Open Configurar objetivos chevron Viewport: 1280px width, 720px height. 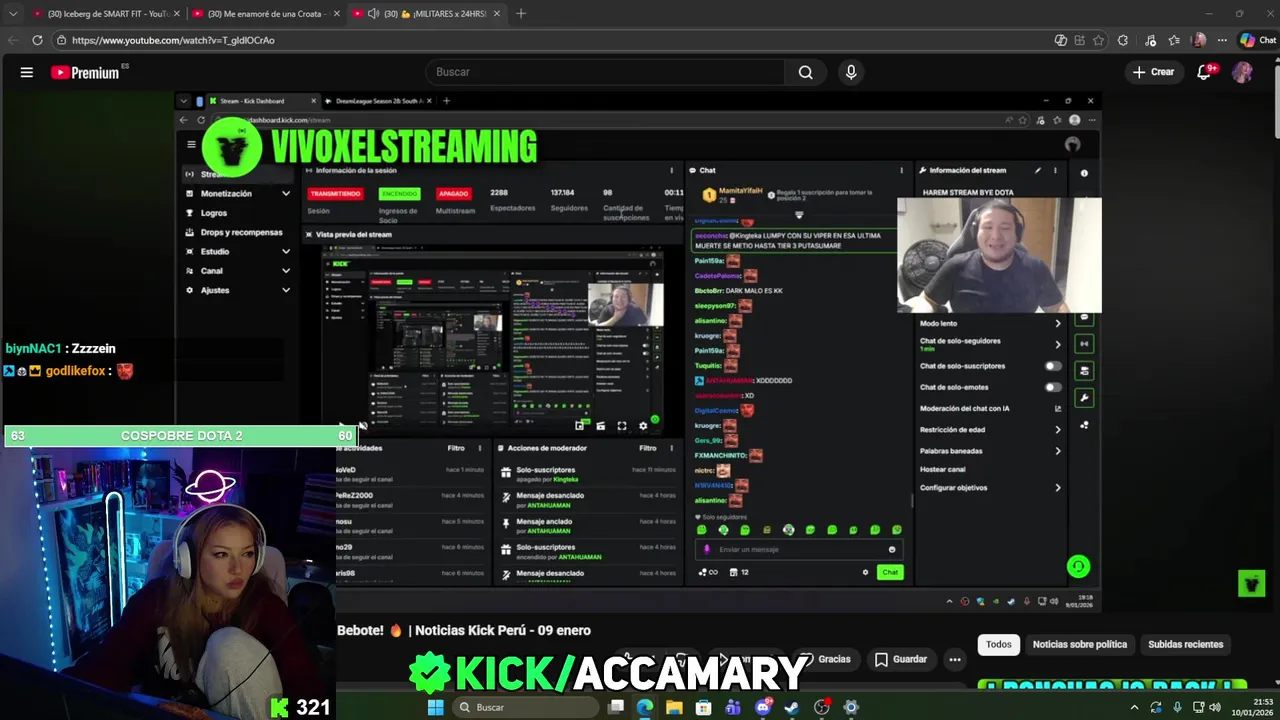tap(1057, 488)
